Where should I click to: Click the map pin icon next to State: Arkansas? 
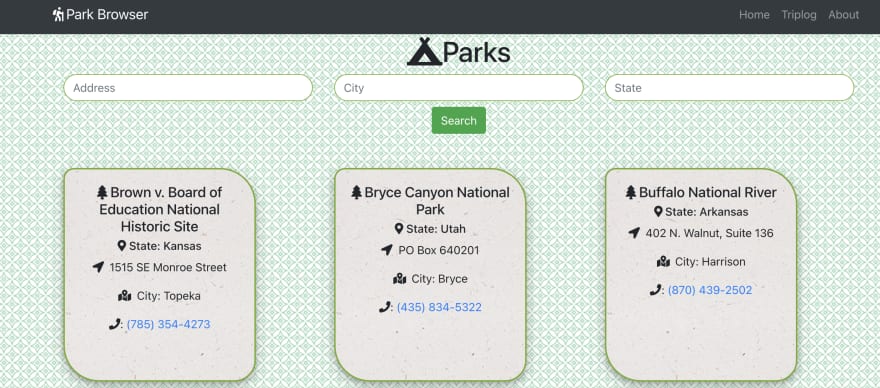tap(658, 212)
